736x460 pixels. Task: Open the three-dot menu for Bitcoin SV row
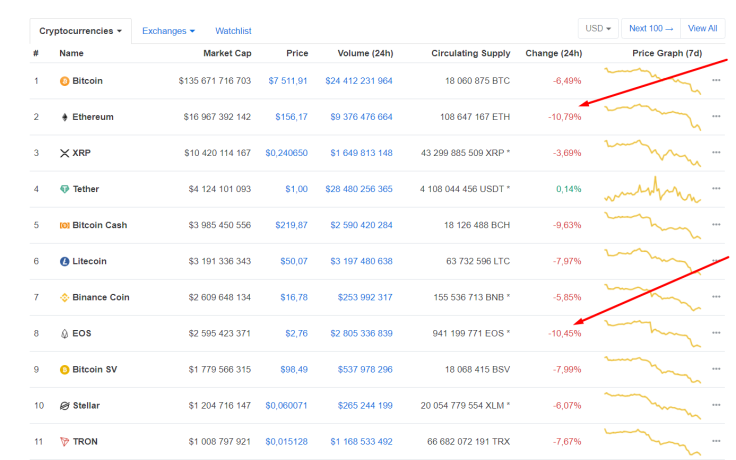point(716,369)
